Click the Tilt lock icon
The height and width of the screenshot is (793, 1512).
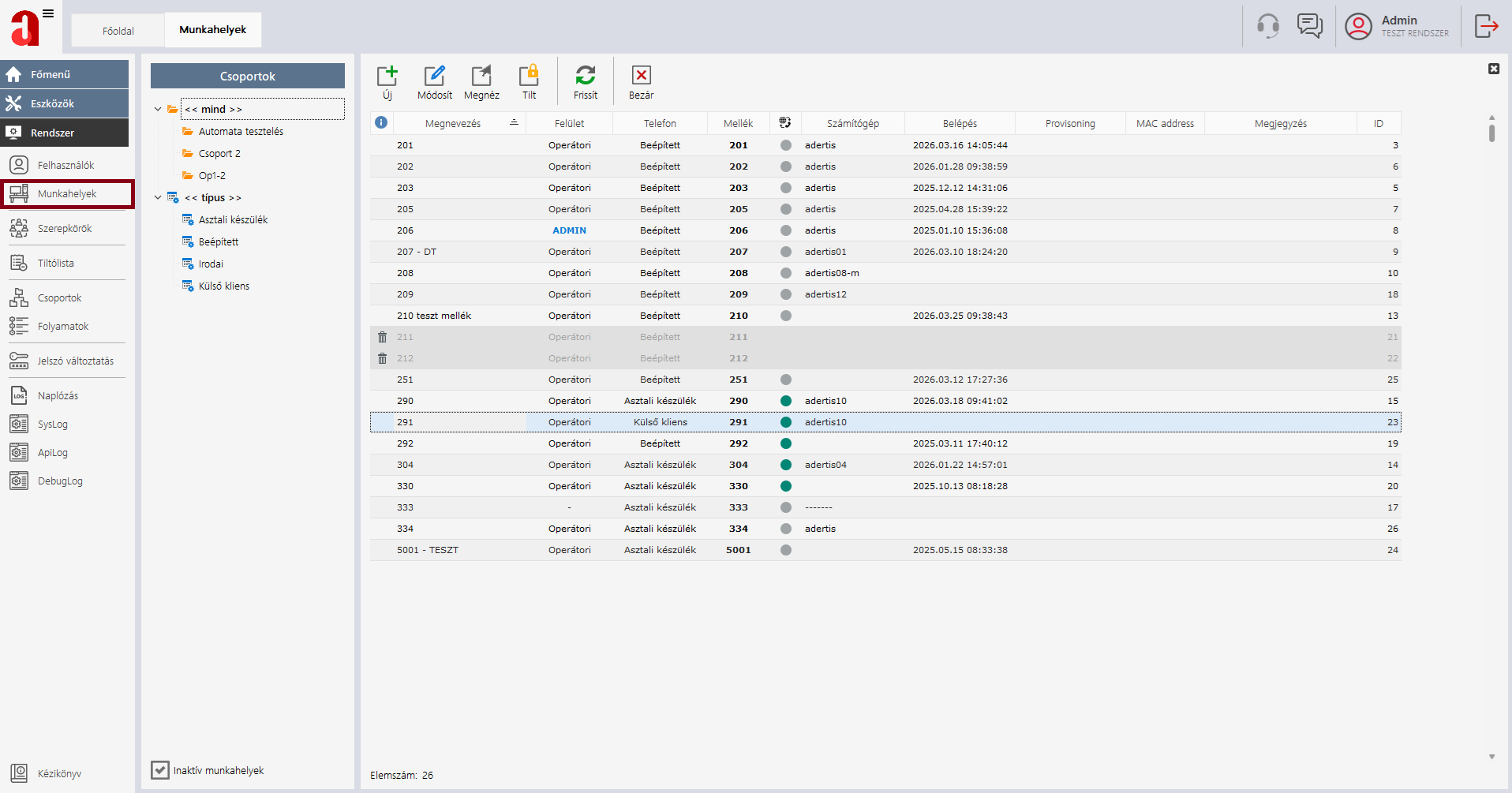(x=529, y=76)
